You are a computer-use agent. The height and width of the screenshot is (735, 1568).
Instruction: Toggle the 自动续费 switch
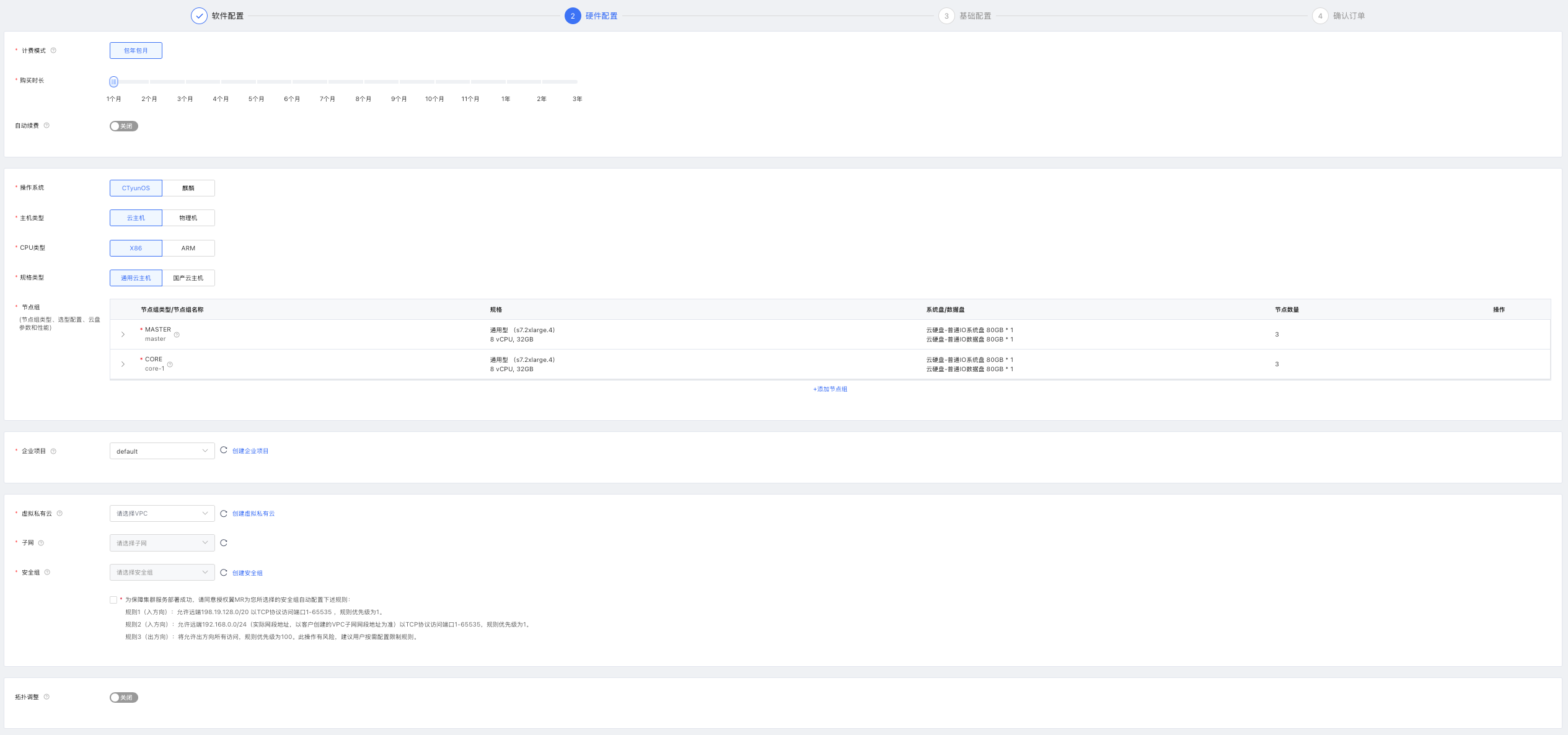coord(124,126)
